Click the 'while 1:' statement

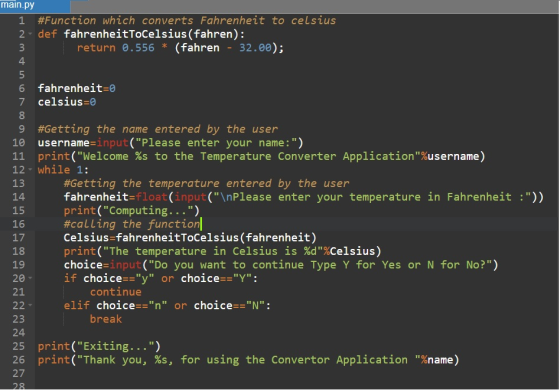click(63, 170)
